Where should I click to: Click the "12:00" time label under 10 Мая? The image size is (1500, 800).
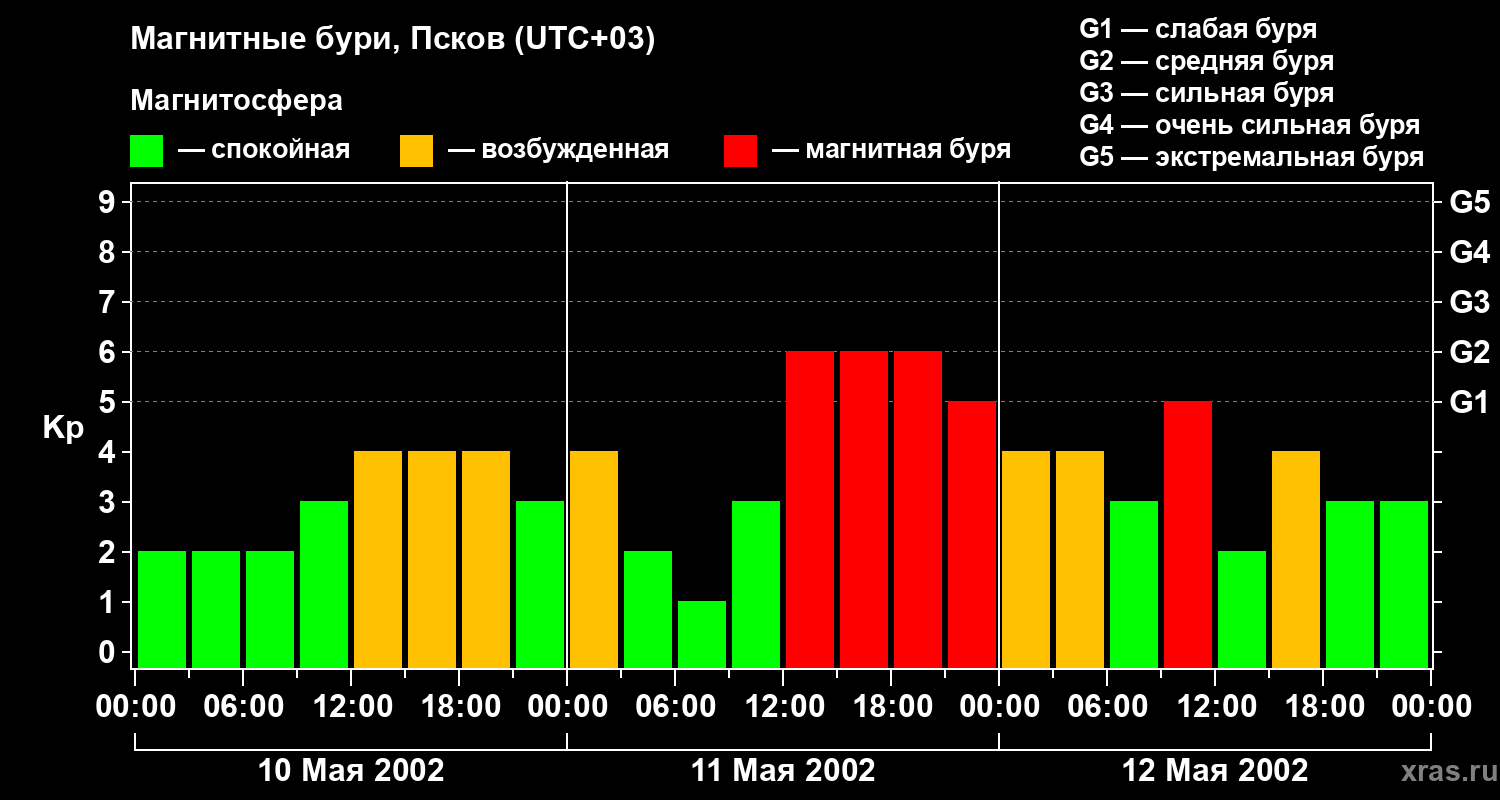coord(351,707)
